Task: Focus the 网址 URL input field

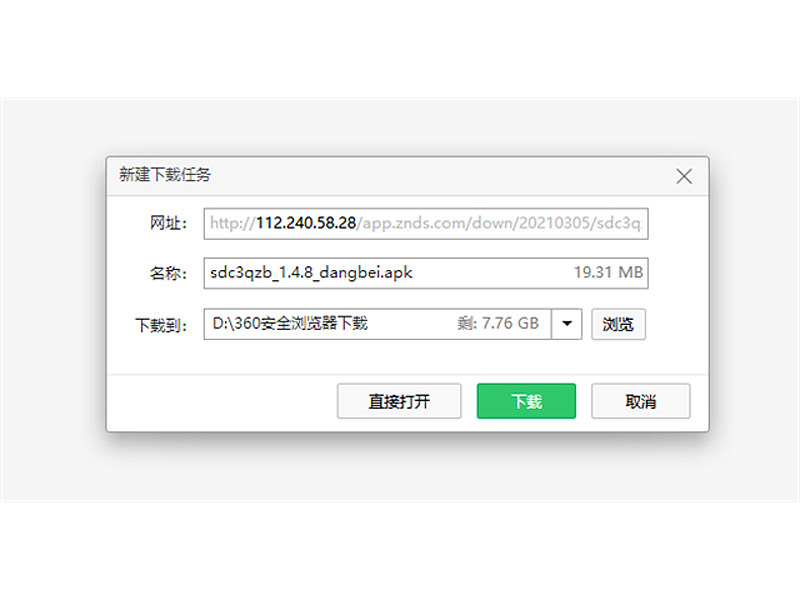Action: [x=426, y=223]
